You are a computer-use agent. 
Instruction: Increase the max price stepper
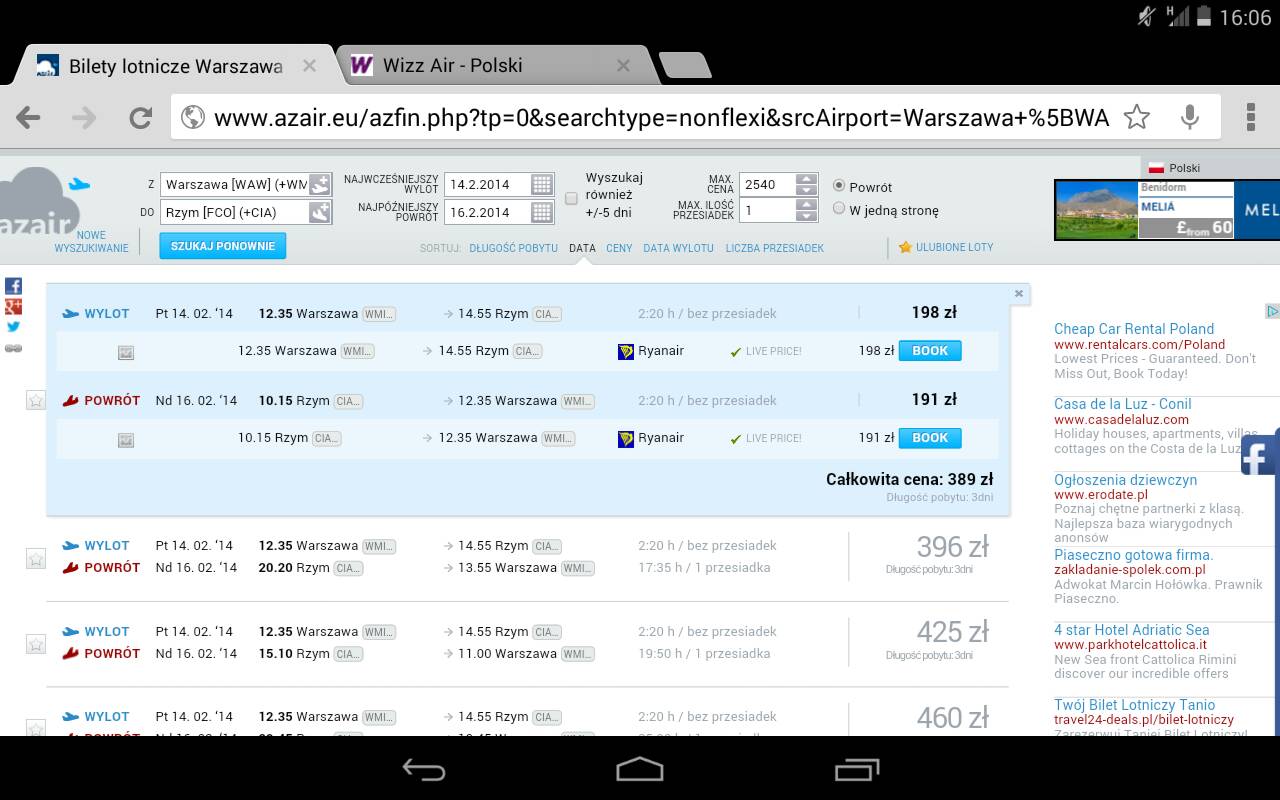tap(807, 179)
